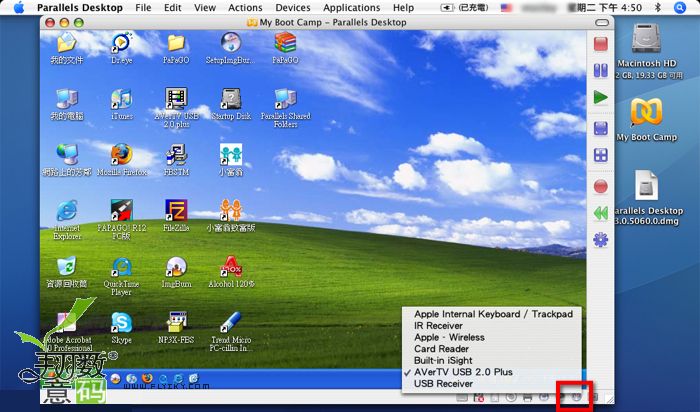Open the File menu in the menu bar

click(143, 8)
